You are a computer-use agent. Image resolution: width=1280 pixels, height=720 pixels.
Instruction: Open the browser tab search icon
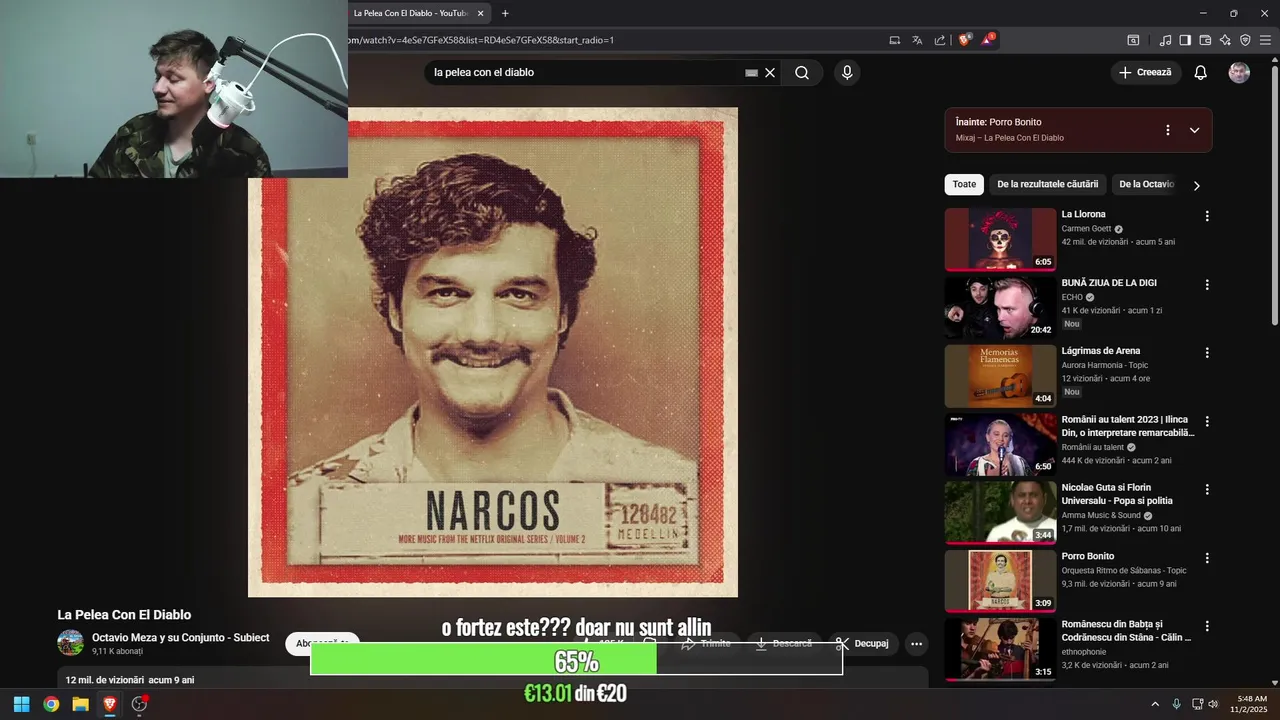tap(1133, 40)
